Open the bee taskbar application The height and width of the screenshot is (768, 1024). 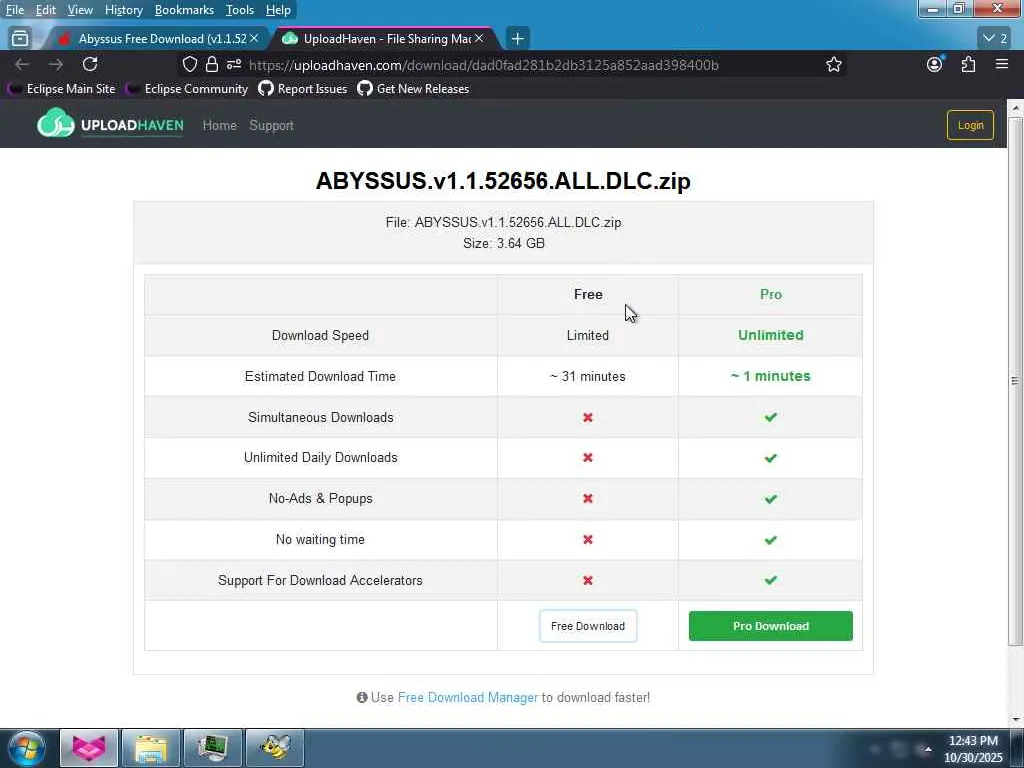[x=275, y=748]
